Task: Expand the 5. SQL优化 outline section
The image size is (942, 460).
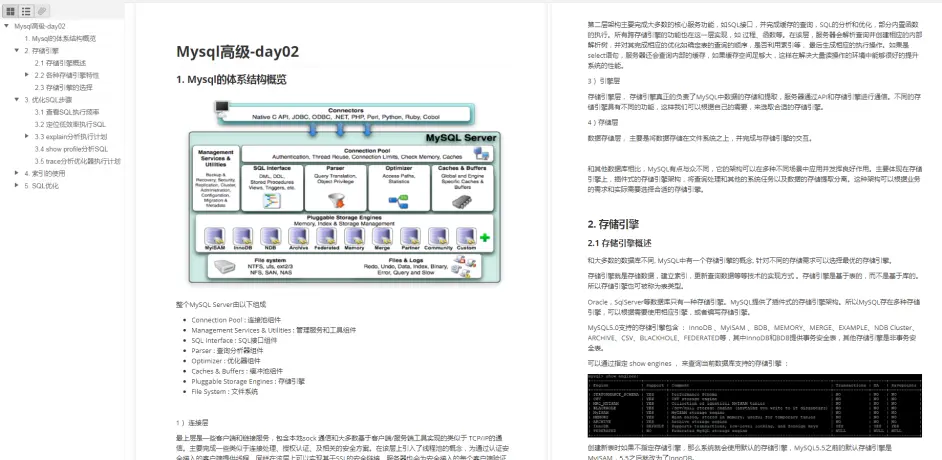Action: tap(17, 186)
